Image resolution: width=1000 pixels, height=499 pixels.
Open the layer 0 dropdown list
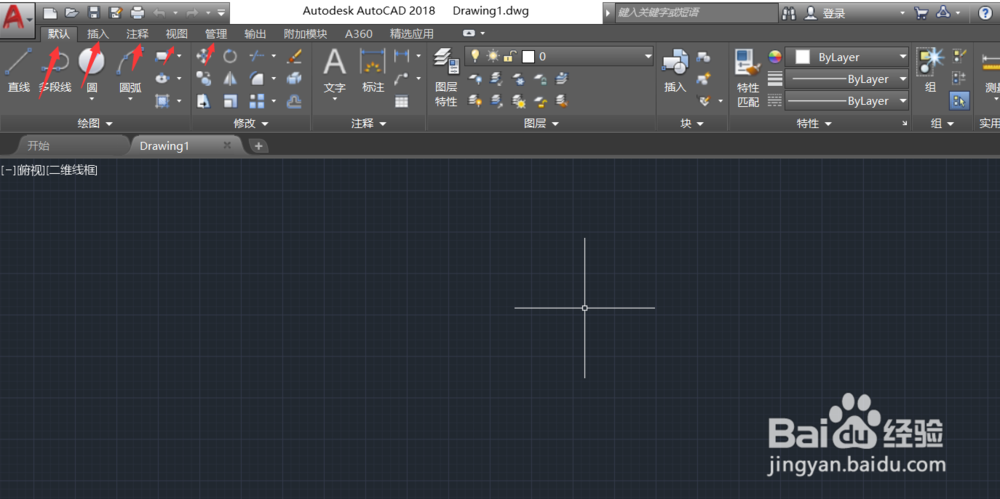coord(649,56)
